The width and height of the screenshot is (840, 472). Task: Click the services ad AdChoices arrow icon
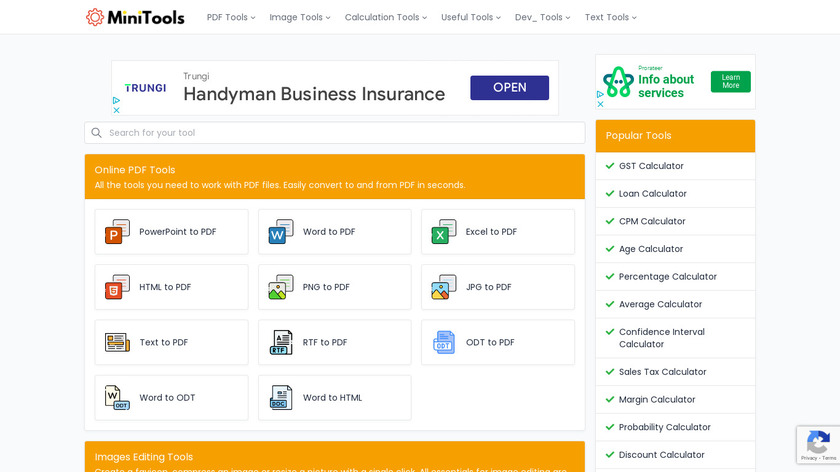tap(600, 94)
